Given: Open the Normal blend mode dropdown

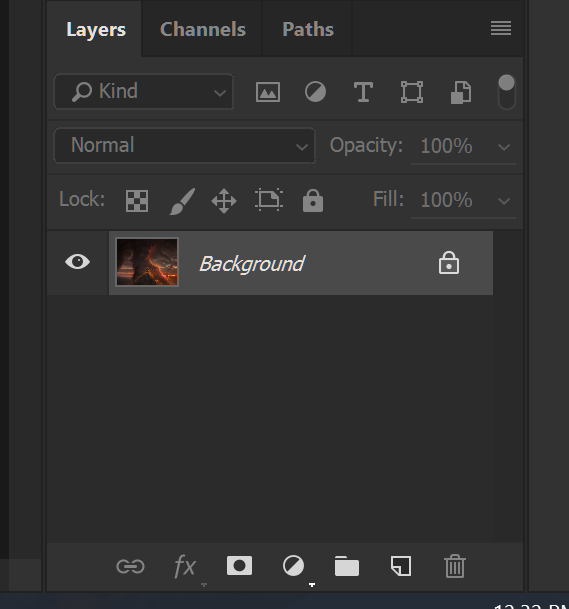Looking at the screenshot, I should point(185,146).
